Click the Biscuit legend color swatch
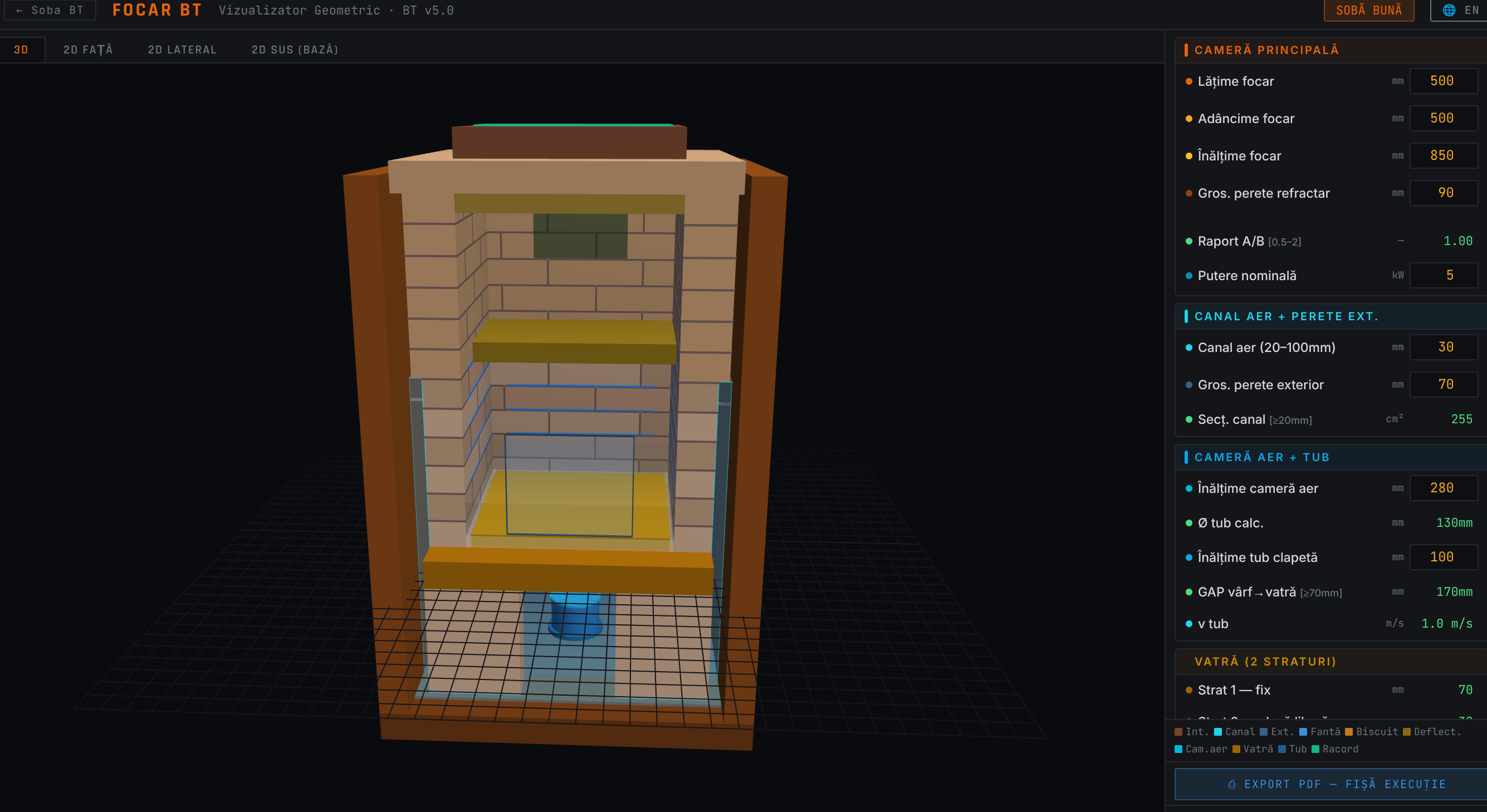The width and height of the screenshot is (1487, 812). click(x=1348, y=732)
